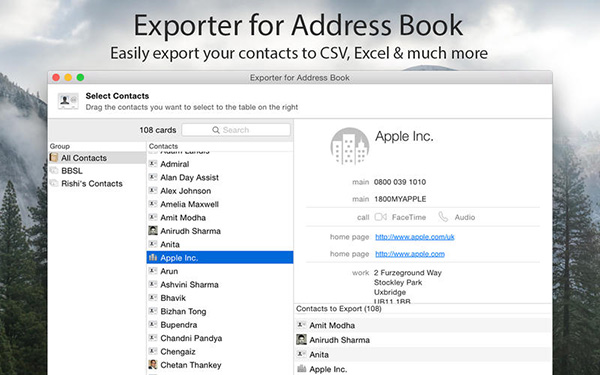Select Ashvini Sharma contact
600x375 pixels.
point(220,284)
